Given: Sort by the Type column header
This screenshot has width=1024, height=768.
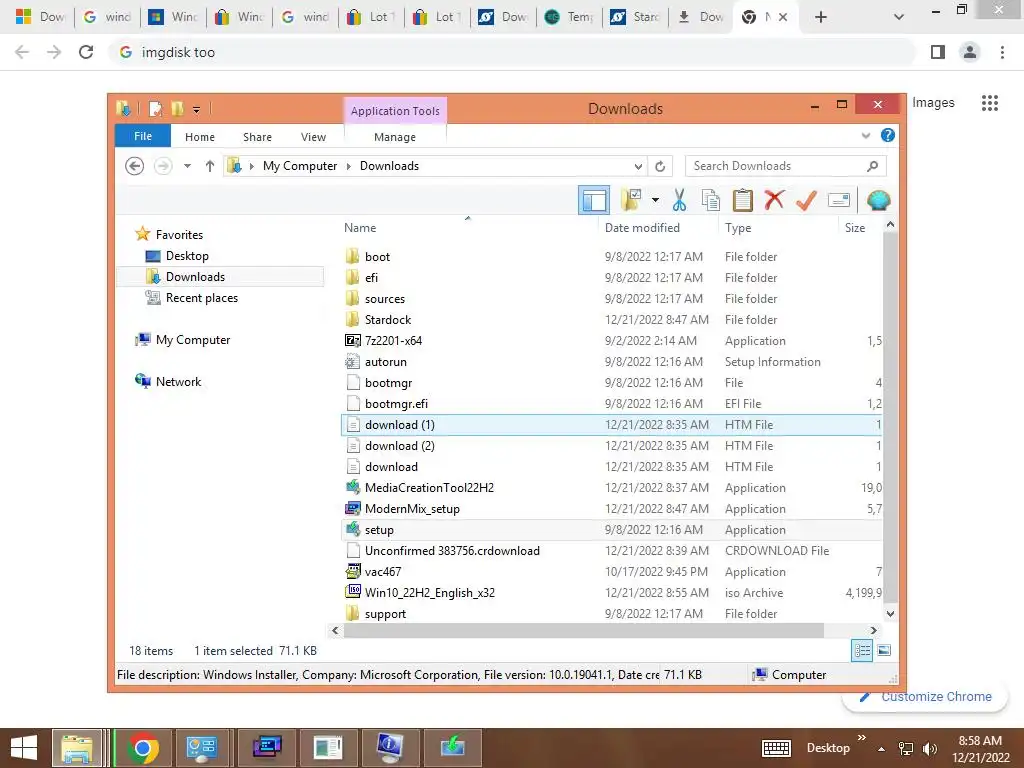Looking at the screenshot, I should pos(738,227).
